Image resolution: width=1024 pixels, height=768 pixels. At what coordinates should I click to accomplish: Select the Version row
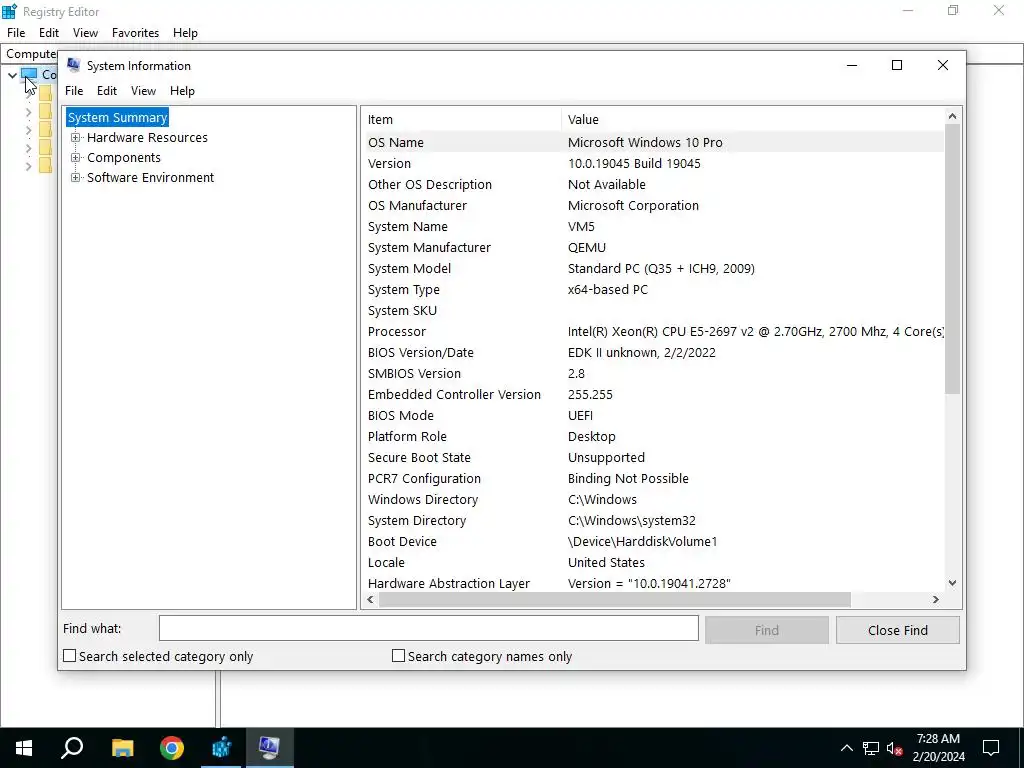[653, 163]
